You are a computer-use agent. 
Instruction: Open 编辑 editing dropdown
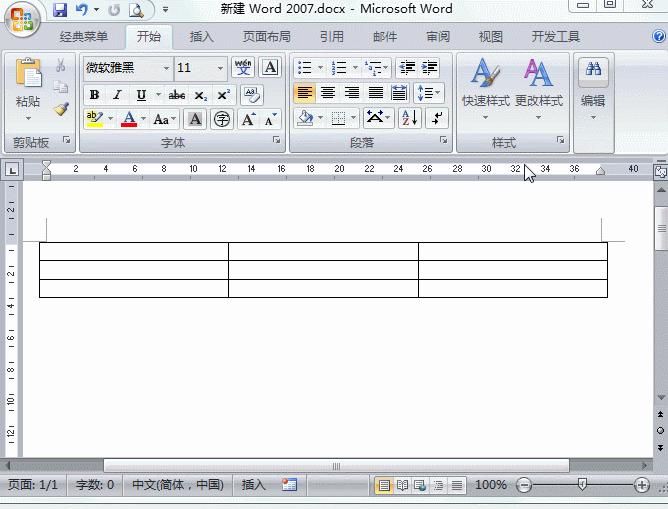click(x=593, y=89)
